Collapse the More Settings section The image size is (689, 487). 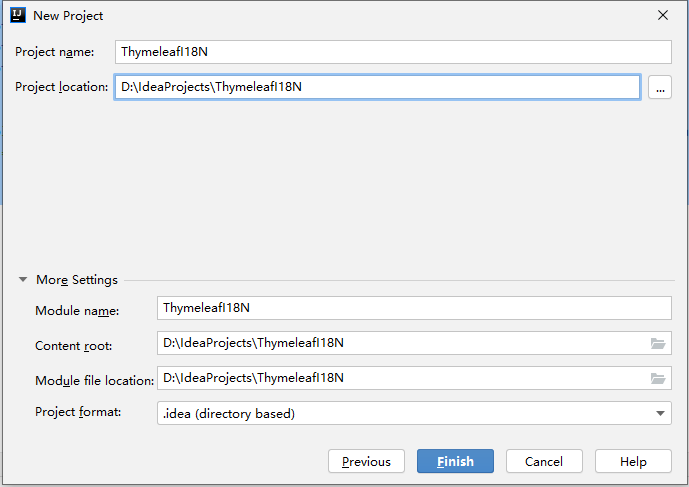[23, 280]
